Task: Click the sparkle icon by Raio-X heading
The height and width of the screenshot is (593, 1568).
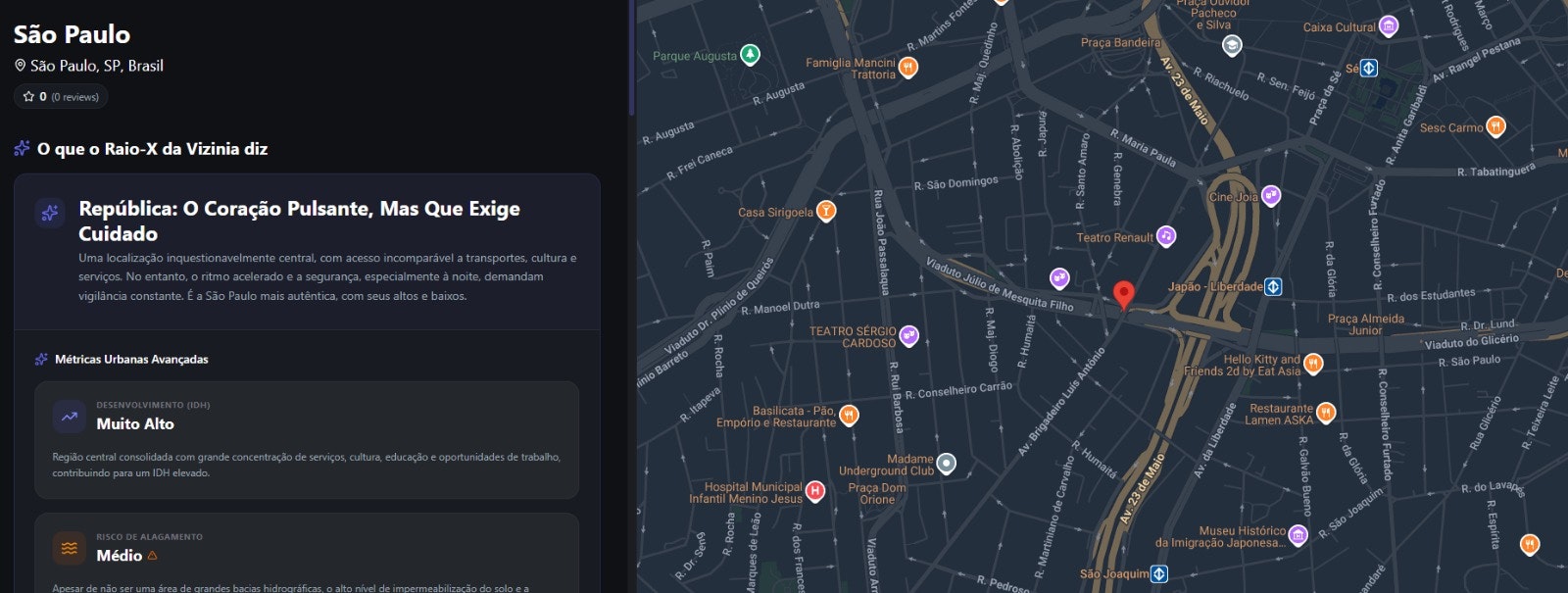Action: point(22,149)
